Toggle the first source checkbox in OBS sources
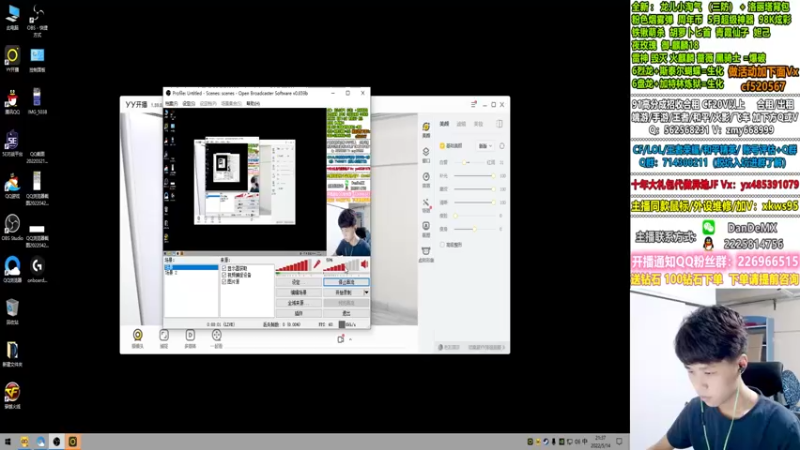This screenshot has height=450, width=800. point(223,268)
